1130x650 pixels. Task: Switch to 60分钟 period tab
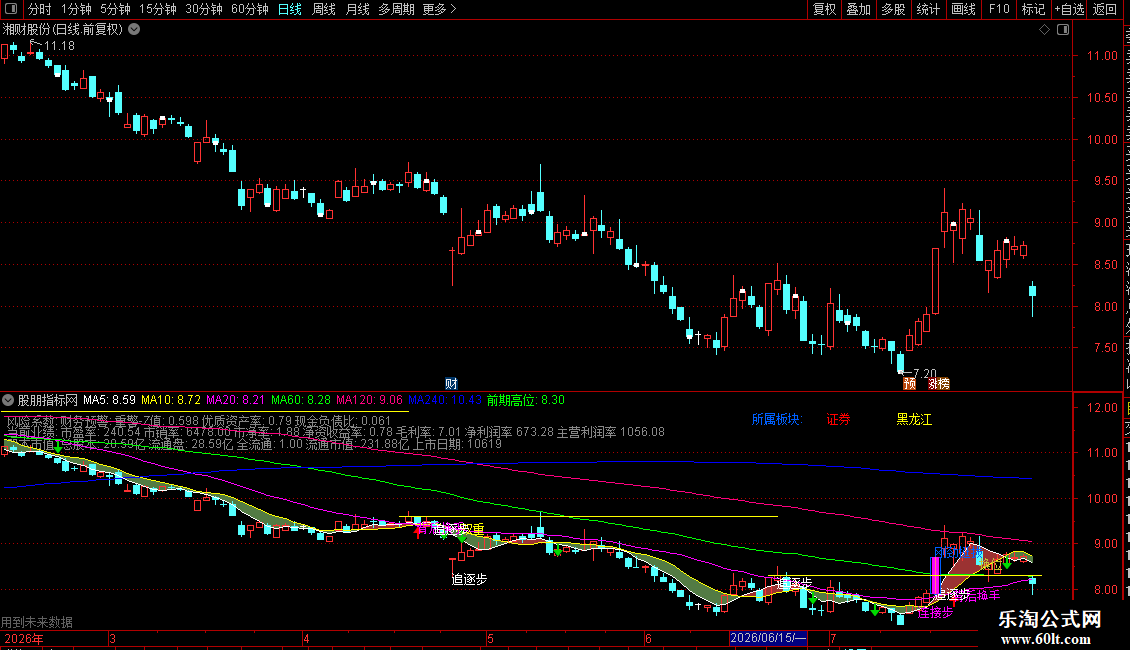coord(250,9)
